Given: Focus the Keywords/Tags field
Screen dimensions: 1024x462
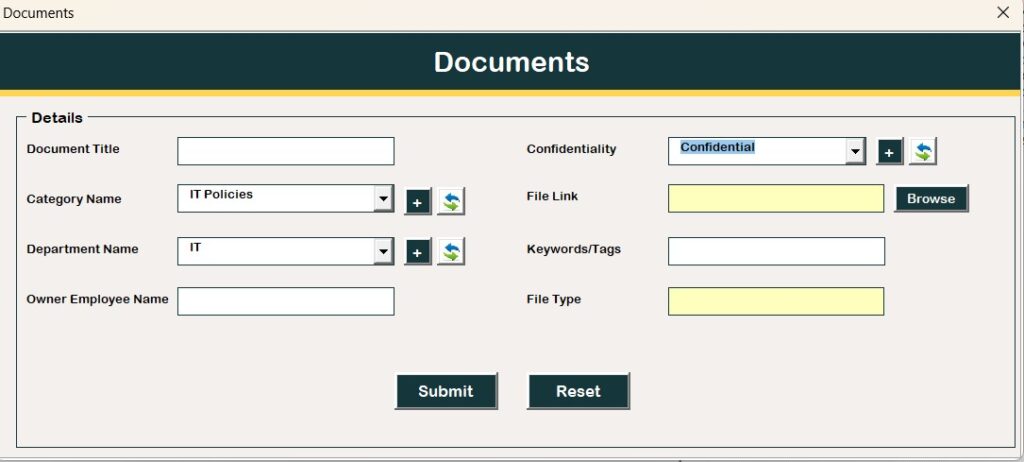Looking at the screenshot, I should coord(776,251).
